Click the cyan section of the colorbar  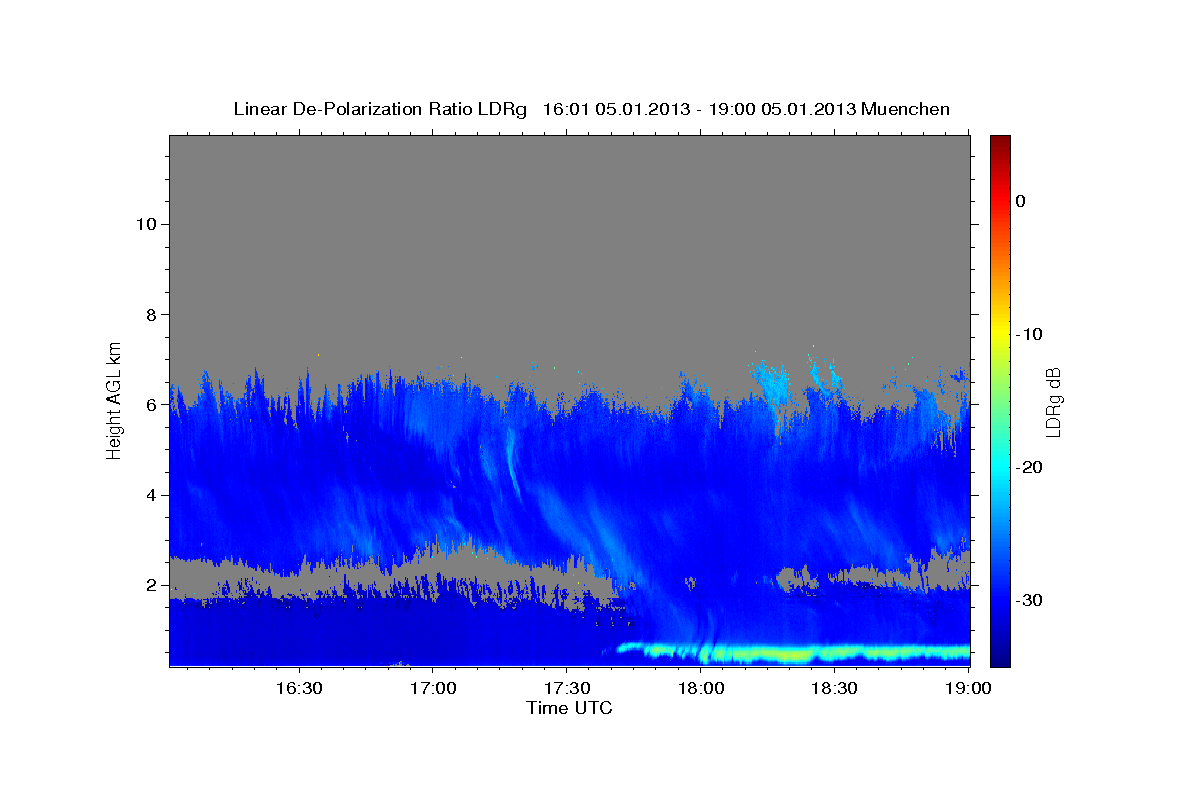[x=1000, y=465]
